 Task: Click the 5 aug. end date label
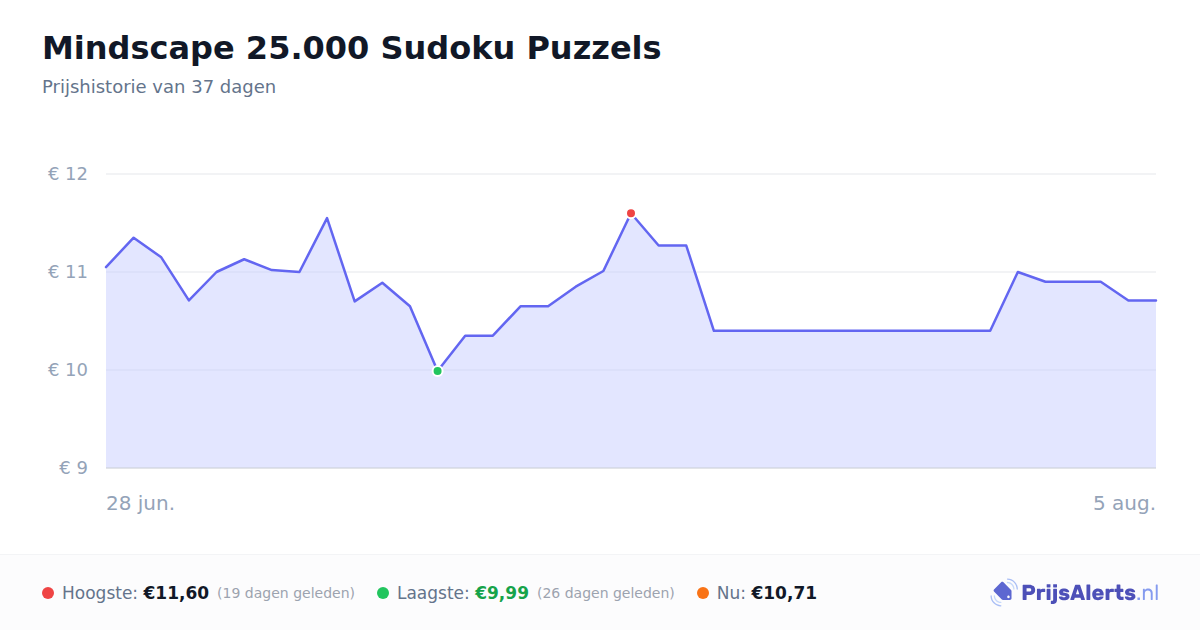[x=1125, y=503]
